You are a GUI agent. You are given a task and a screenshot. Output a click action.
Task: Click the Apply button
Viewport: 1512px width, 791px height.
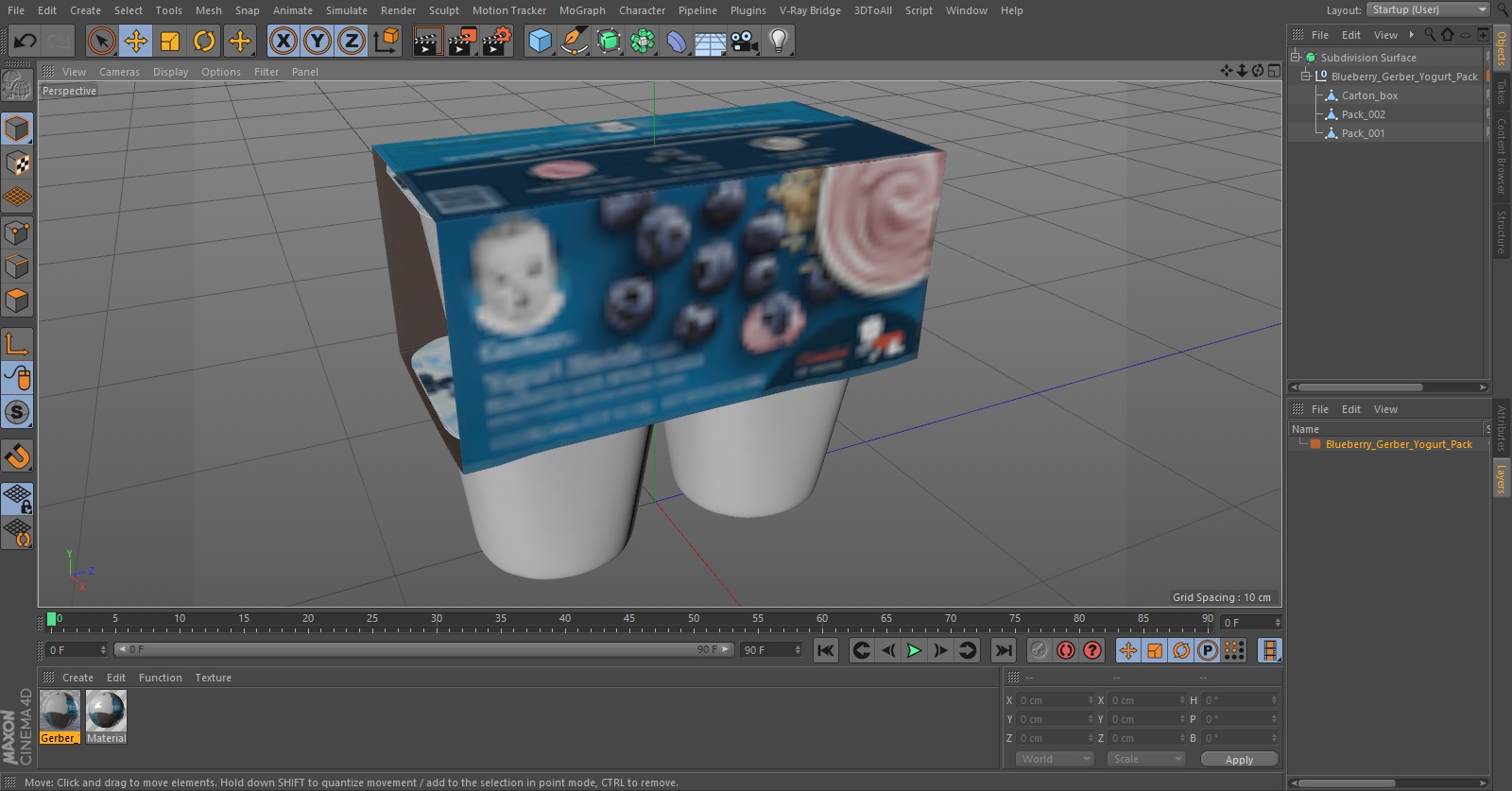click(1239, 759)
